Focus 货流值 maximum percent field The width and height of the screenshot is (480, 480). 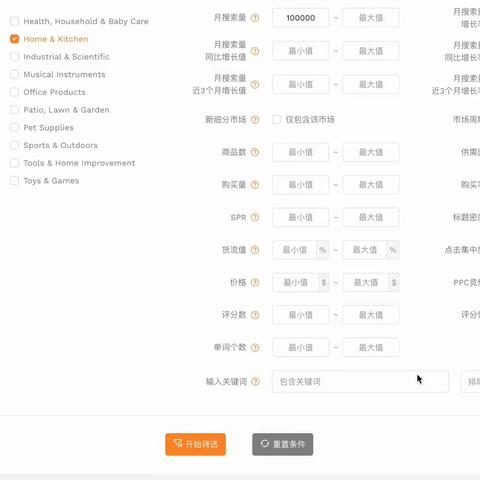(365, 250)
